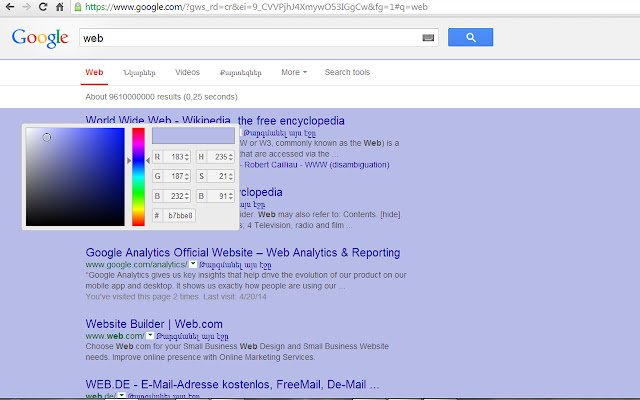Open Search tools
The height and width of the screenshot is (400, 640).
347,72
